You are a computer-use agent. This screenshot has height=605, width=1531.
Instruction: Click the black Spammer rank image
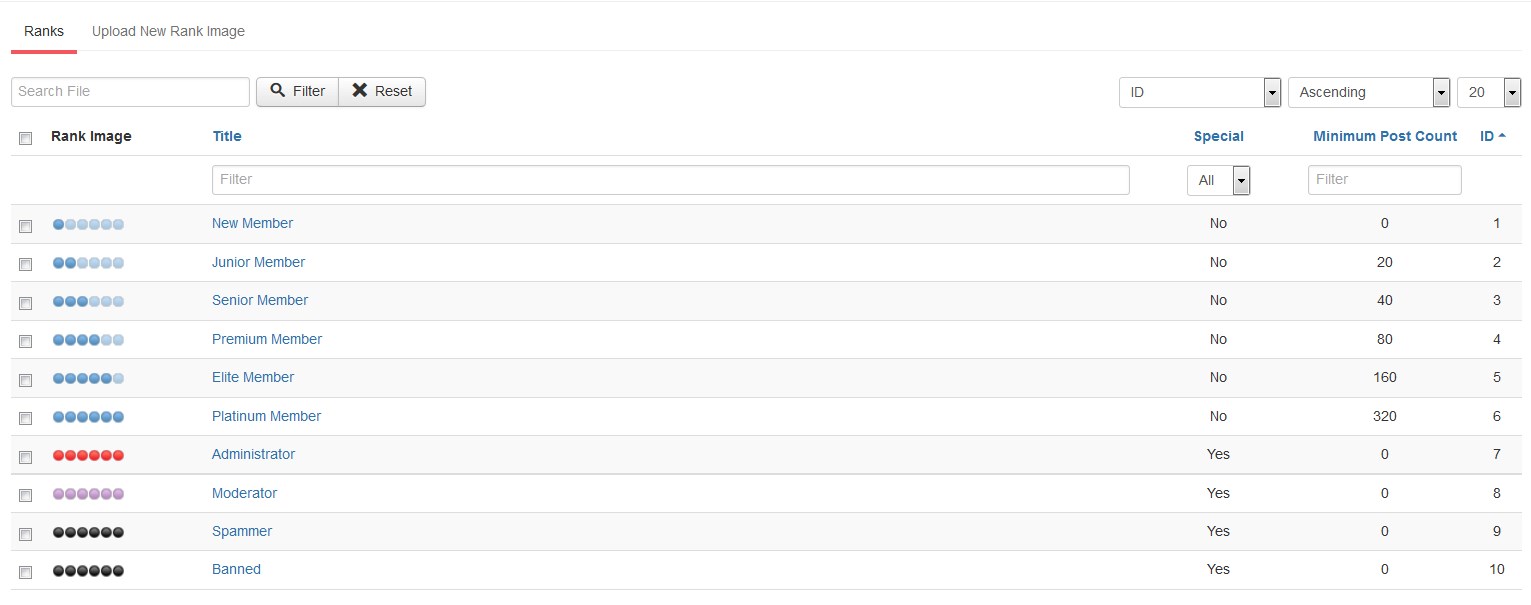pyautogui.click(x=88, y=532)
